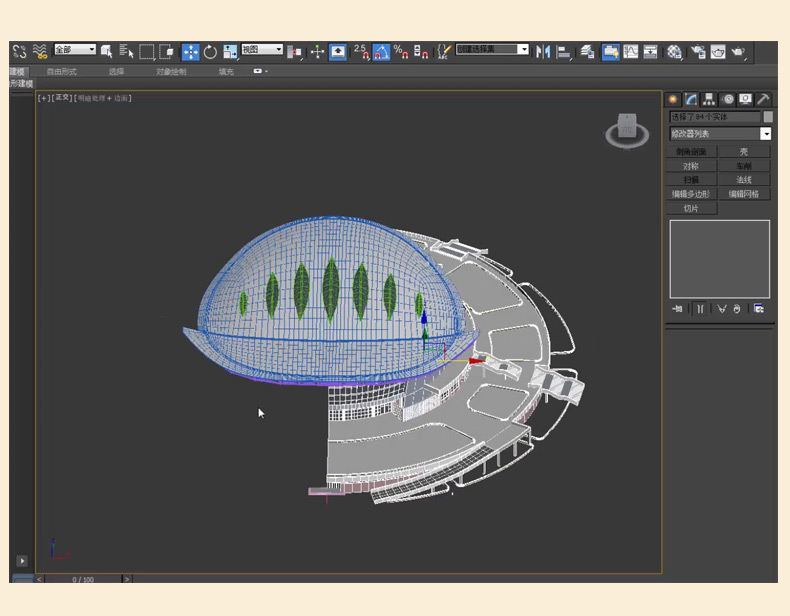
Task: Click the object name selection field
Action: (714, 117)
